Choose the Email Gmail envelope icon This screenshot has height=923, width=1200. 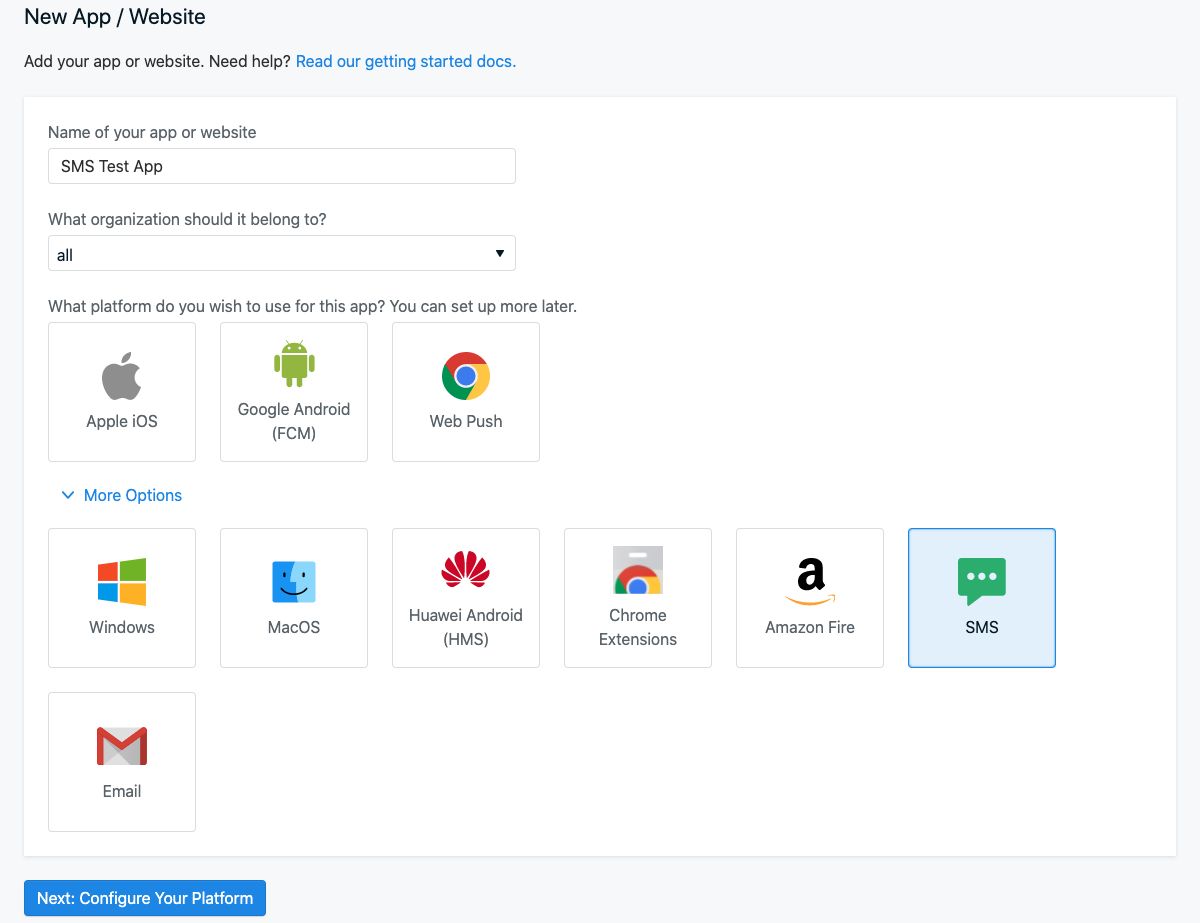(122, 746)
